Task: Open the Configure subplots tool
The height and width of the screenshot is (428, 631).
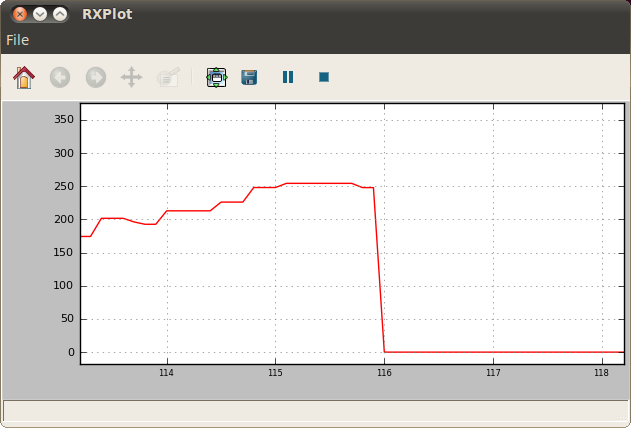Action: (x=216, y=77)
